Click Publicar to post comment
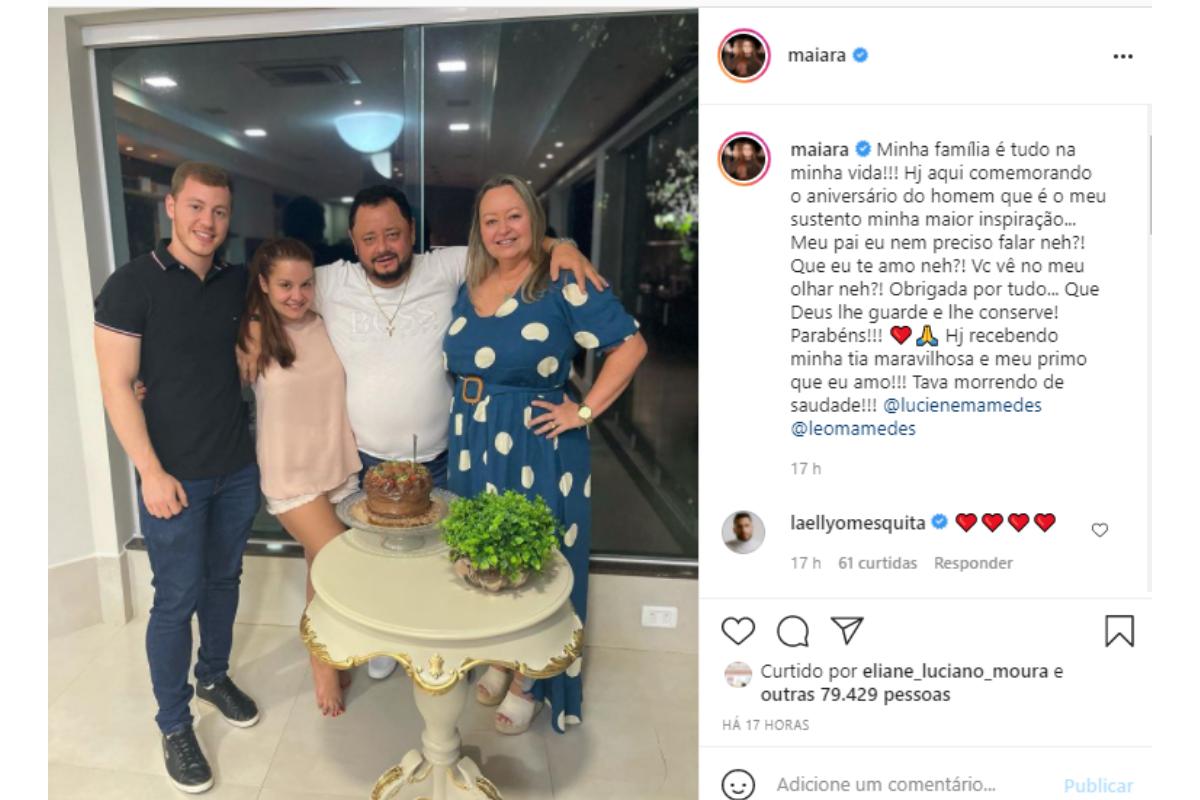1200x800 pixels. (1098, 786)
